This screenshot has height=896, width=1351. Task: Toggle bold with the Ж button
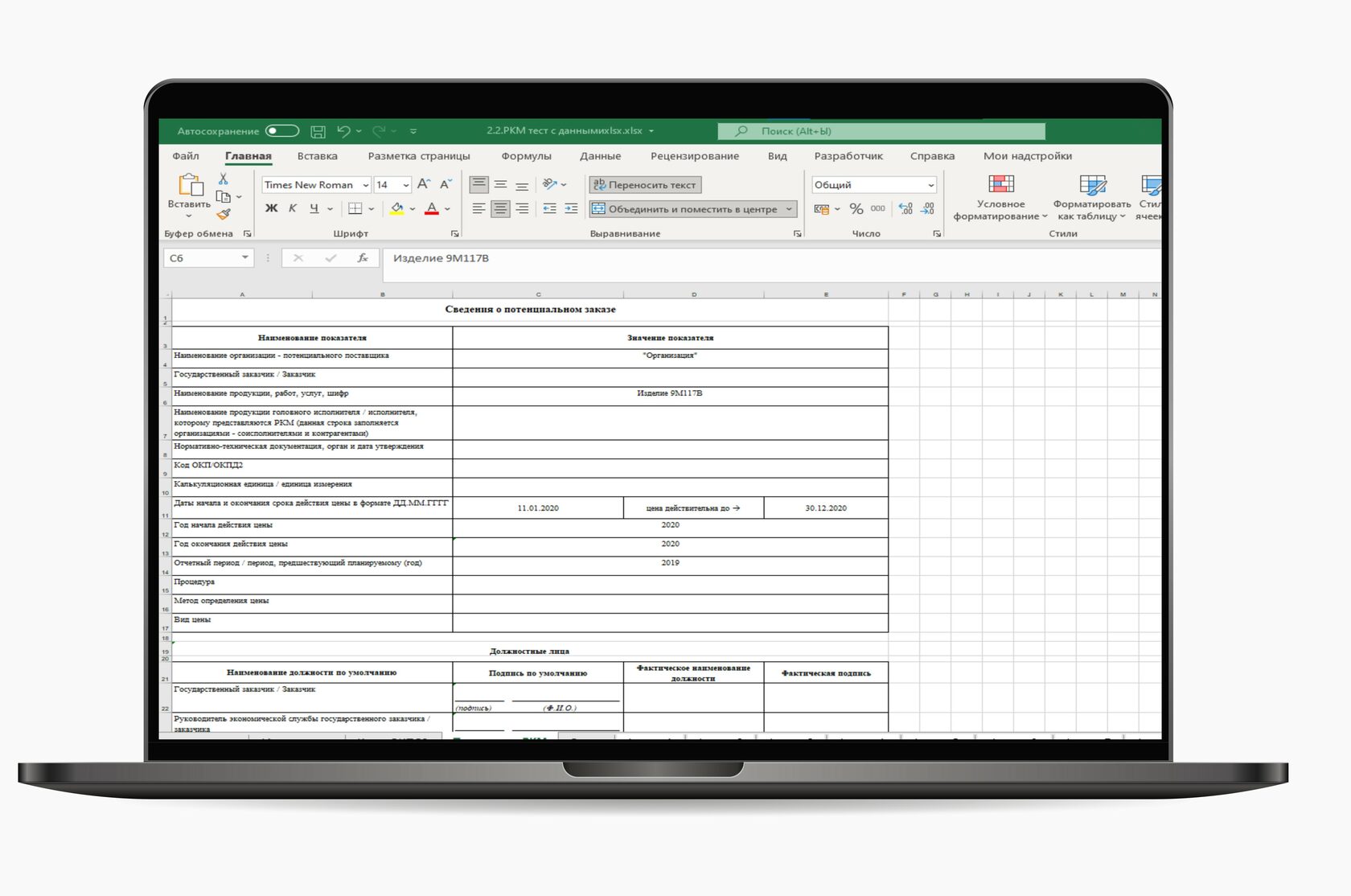pyautogui.click(x=271, y=208)
